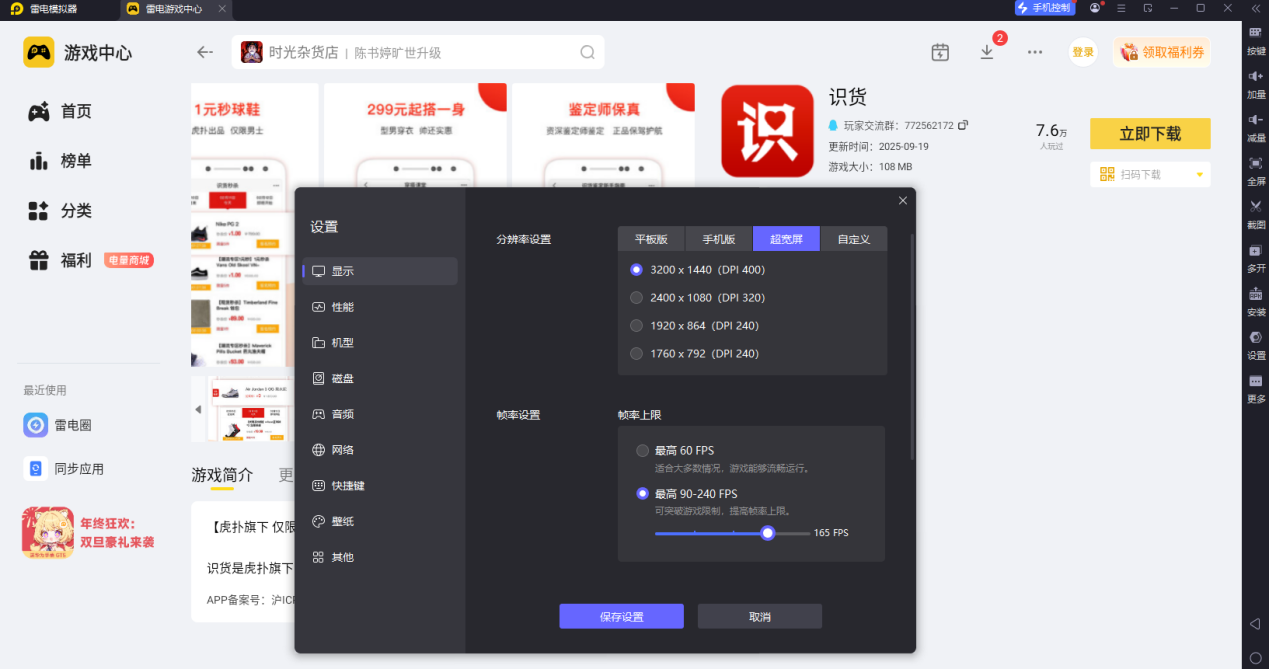The image size is (1269, 669).
Task: Click the settings dialog vertical scrollbar
Action: 912,345
